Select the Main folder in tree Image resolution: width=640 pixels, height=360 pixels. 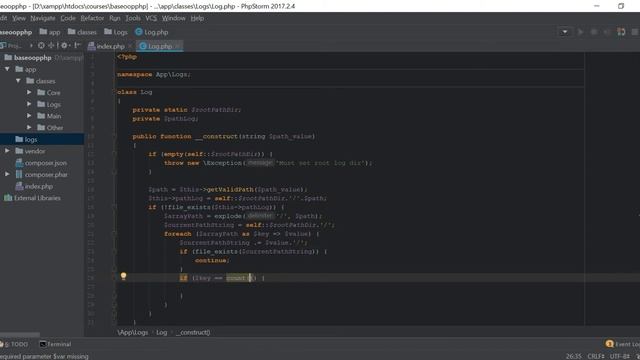pos(49,116)
